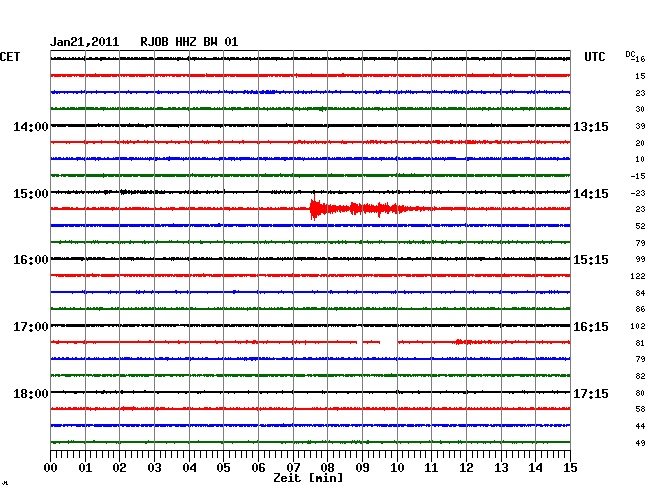Click the data gap in the red 17:00 trace
The image size is (650, 494).
click(x=389, y=342)
